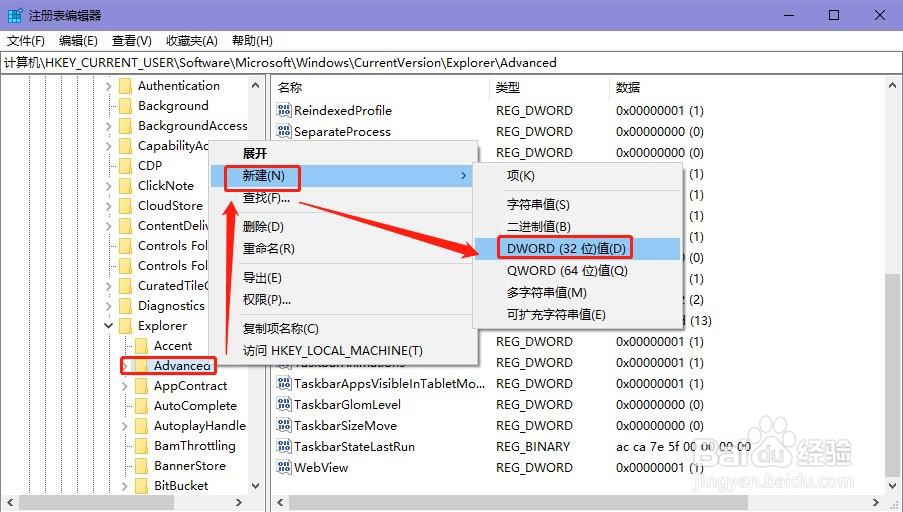Select 项(K) in the new submenu
This screenshot has height=512, width=903.
click(578, 176)
